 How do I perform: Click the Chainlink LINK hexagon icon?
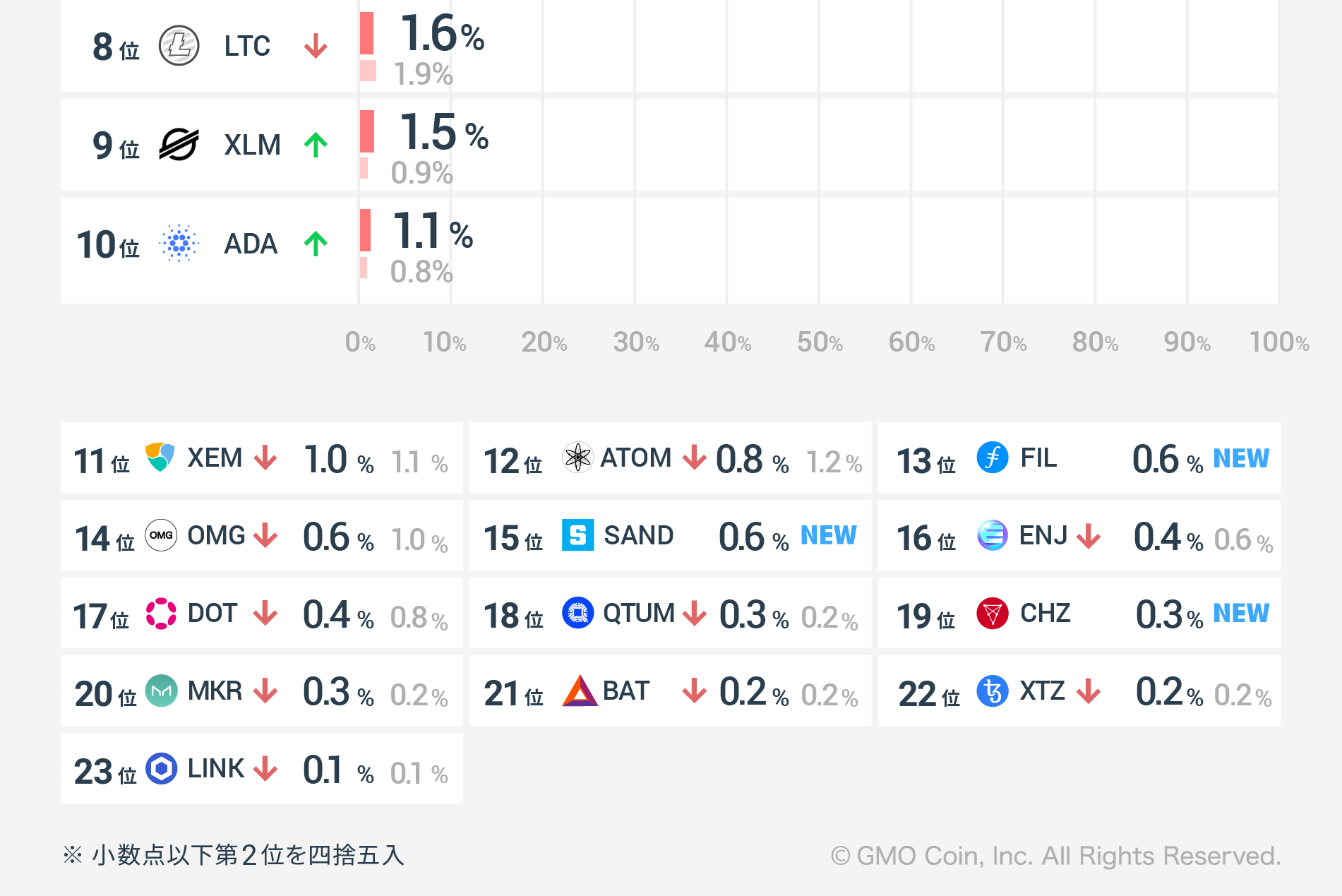(x=161, y=768)
